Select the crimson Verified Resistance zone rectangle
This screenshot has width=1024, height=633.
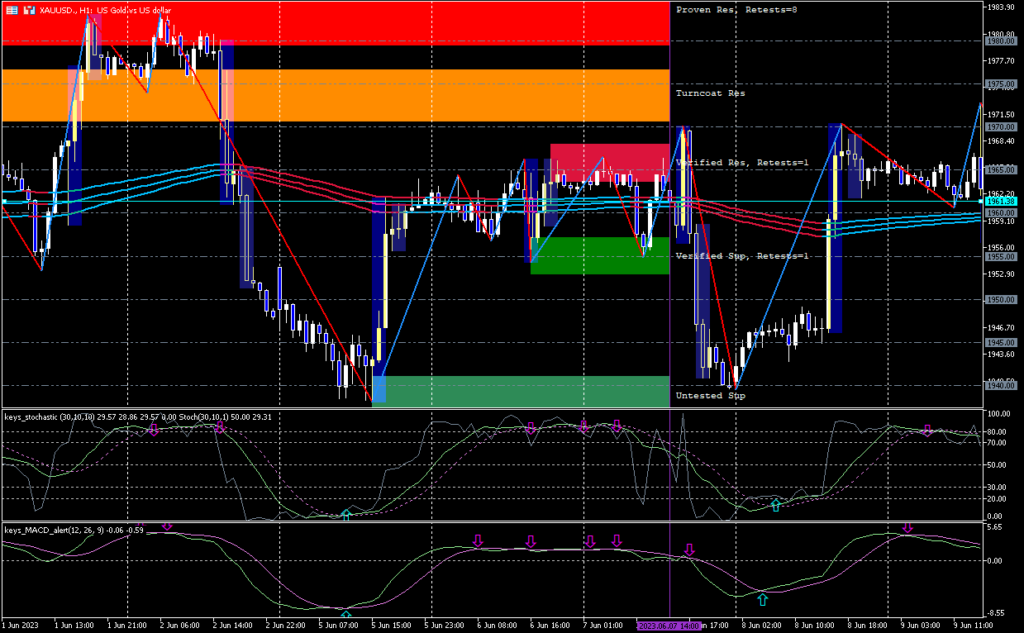tap(609, 163)
